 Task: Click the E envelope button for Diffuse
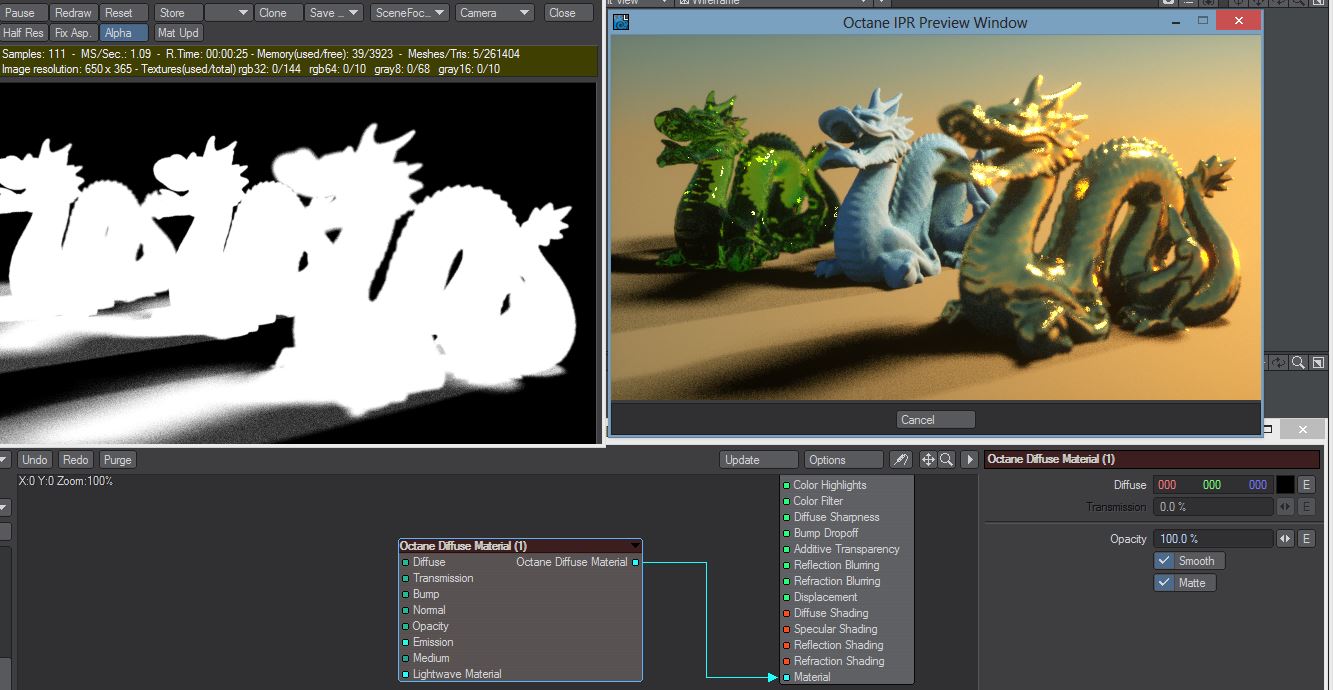click(1306, 484)
